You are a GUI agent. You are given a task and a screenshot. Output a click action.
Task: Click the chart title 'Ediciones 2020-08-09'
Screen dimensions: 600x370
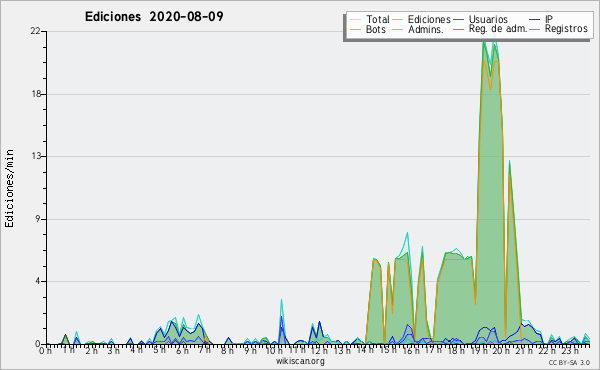pyautogui.click(x=154, y=17)
